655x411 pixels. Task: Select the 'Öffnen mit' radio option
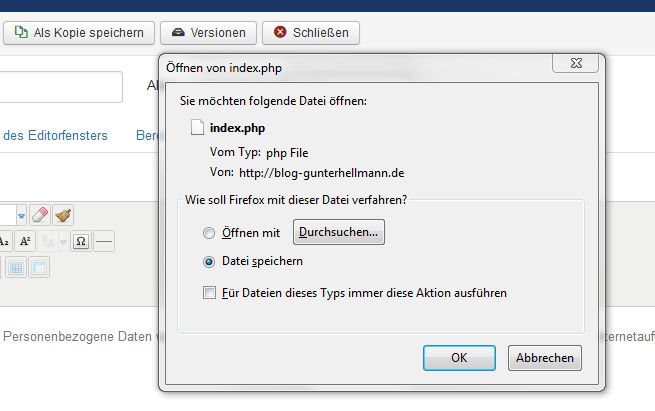(209, 233)
